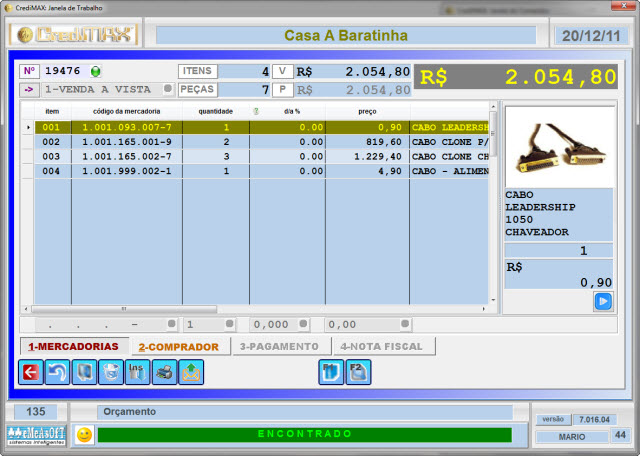Click the undo curved arrow icon

click(x=57, y=372)
